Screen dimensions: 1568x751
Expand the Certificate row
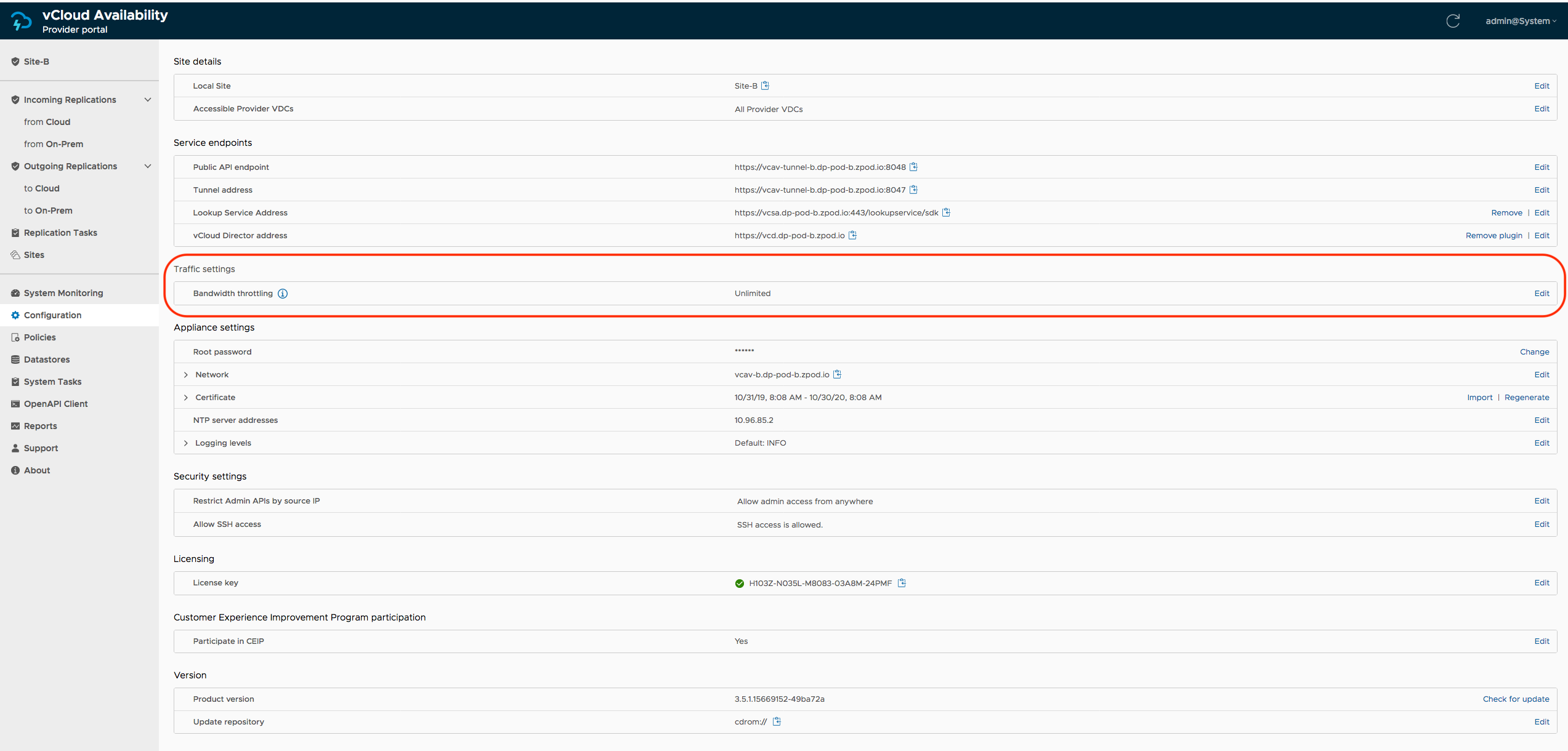pyautogui.click(x=186, y=398)
